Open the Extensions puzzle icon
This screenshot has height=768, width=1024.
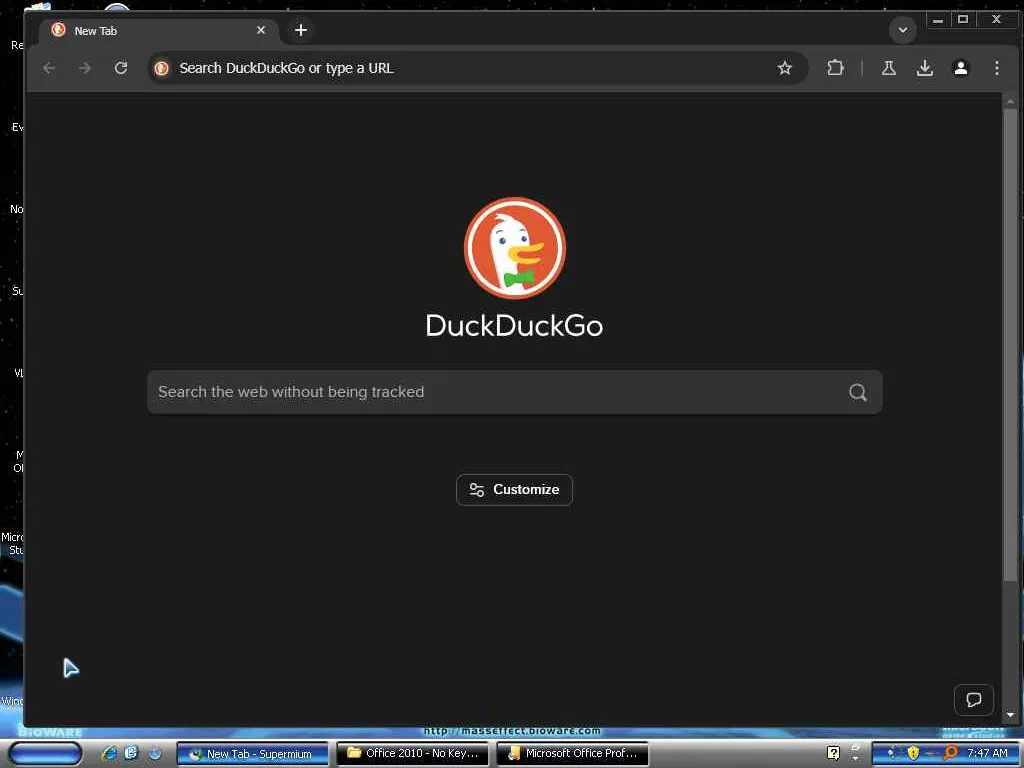click(835, 68)
